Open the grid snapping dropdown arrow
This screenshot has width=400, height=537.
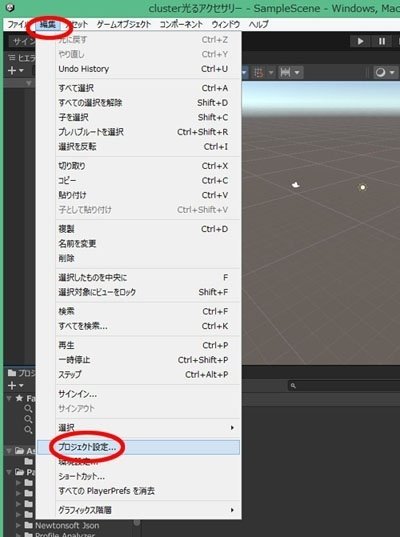(271, 72)
